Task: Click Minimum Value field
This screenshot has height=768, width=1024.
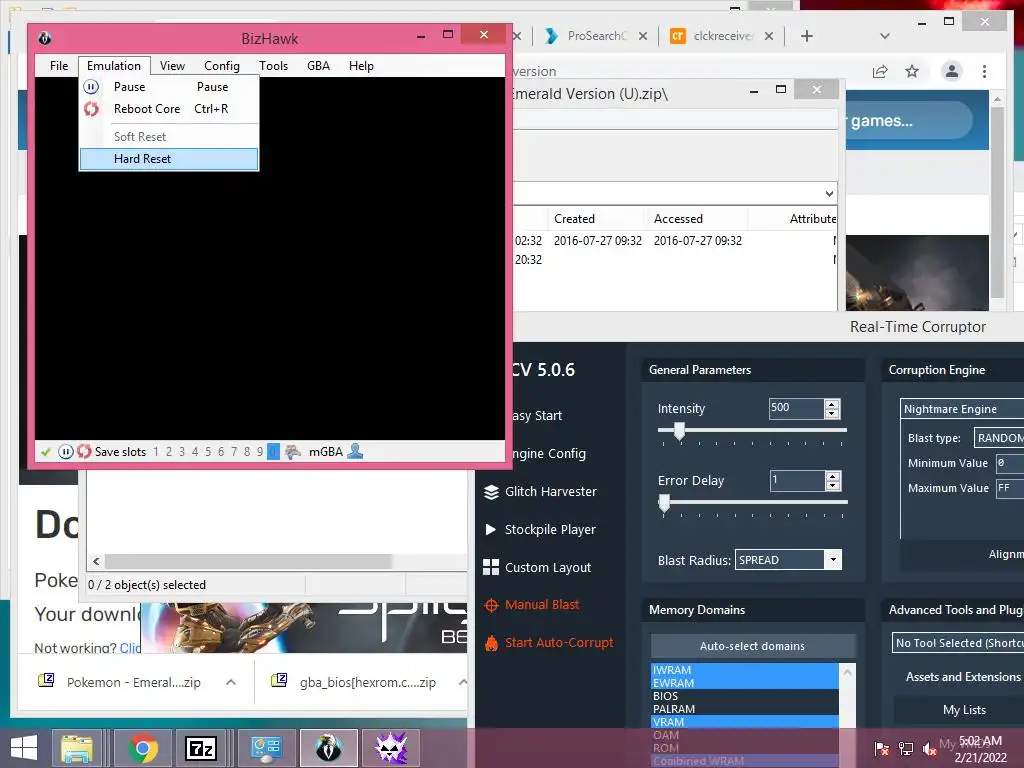Action: (x=1010, y=463)
